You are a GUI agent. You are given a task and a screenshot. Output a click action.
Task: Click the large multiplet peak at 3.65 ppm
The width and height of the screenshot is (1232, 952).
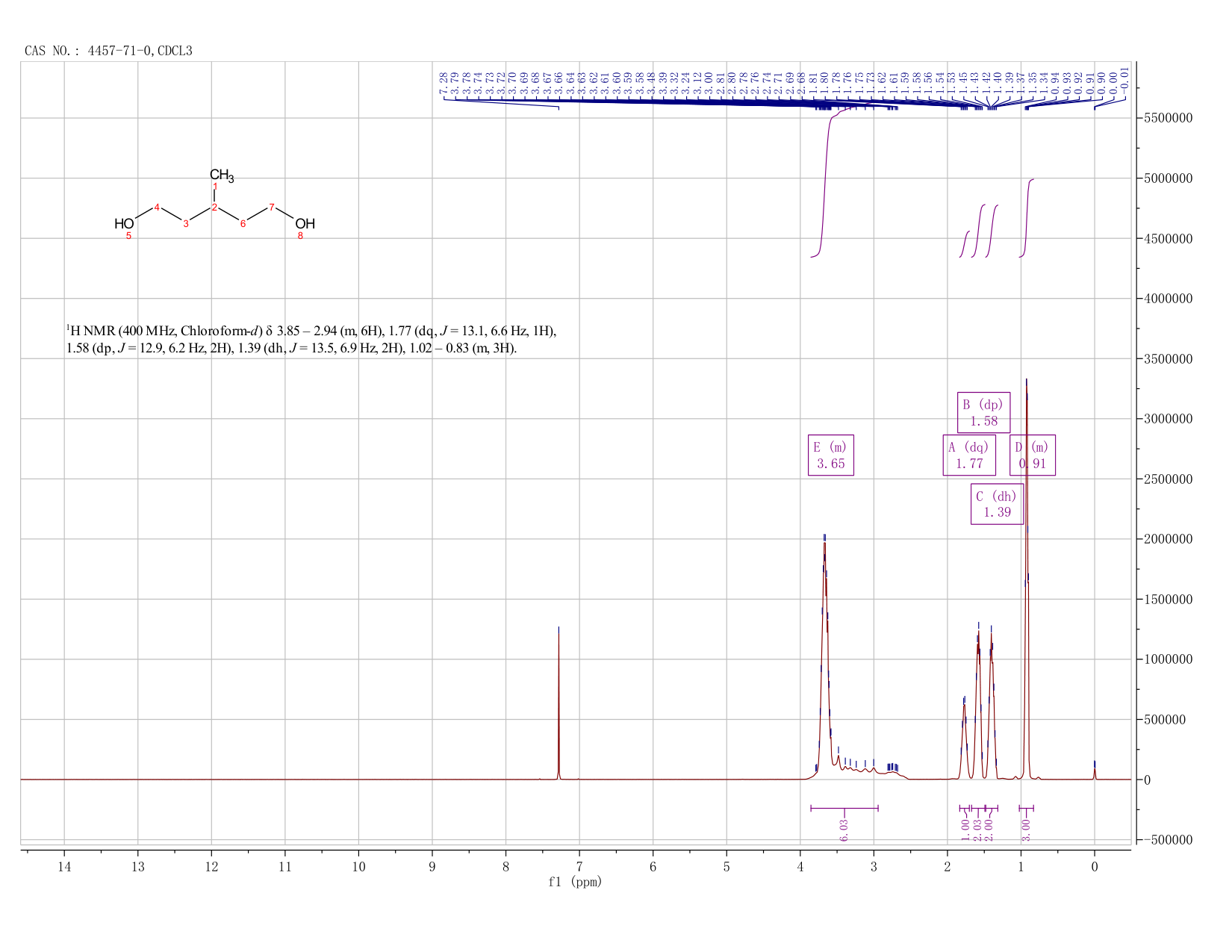(825, 657)
